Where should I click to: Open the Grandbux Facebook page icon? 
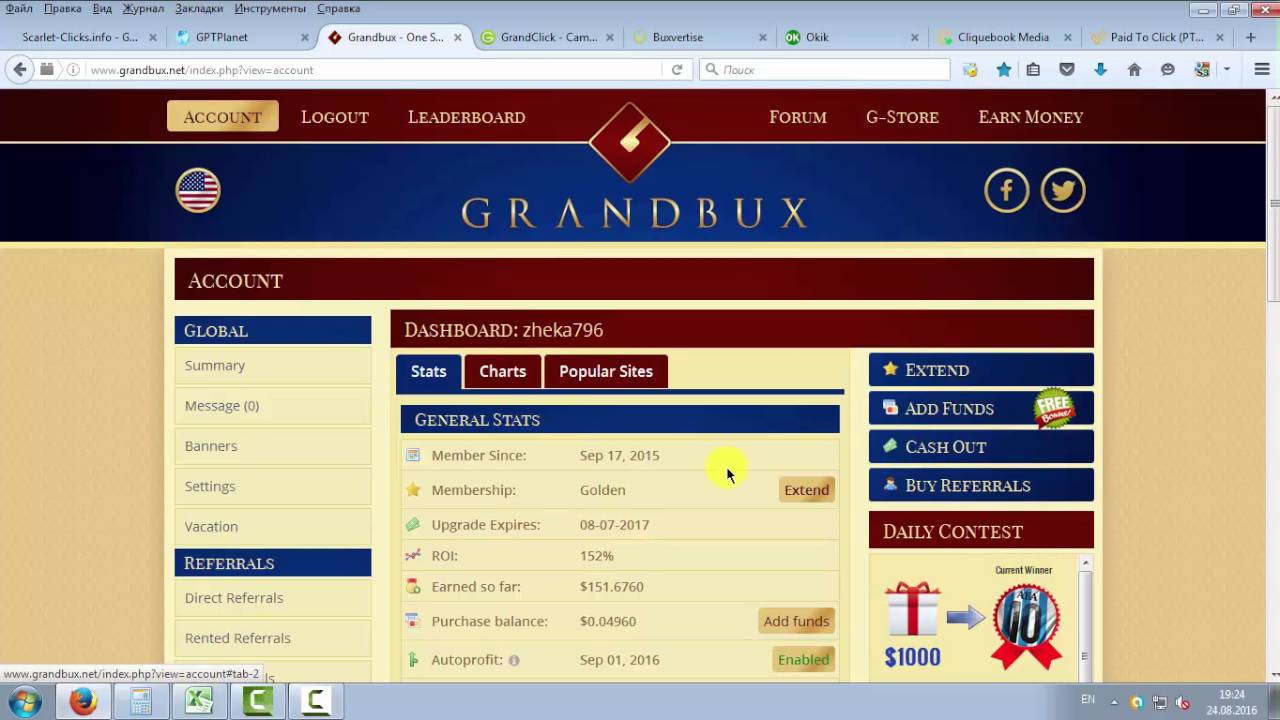tap(1006, 190)
